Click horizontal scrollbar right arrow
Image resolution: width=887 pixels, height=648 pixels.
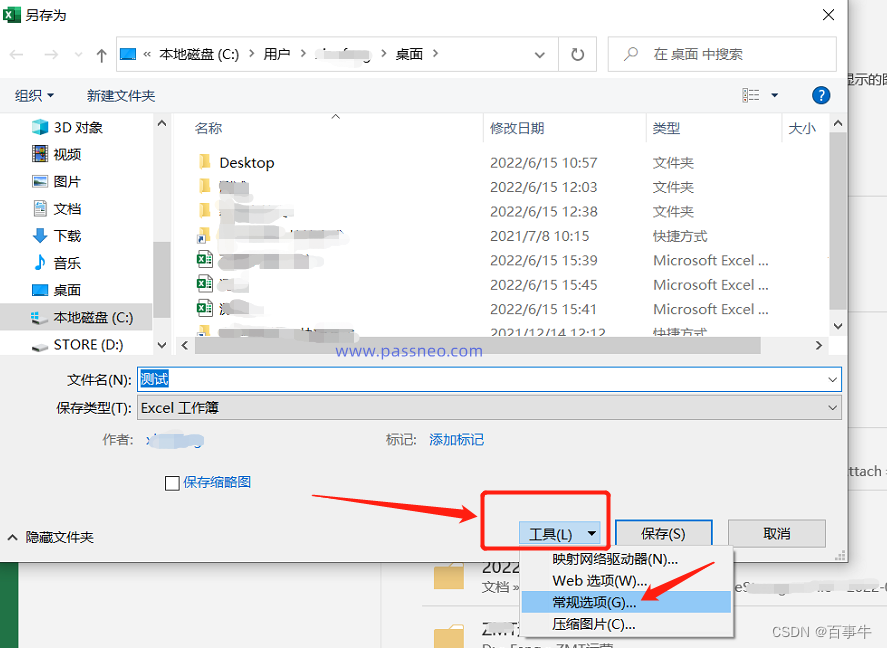[819, 345]
